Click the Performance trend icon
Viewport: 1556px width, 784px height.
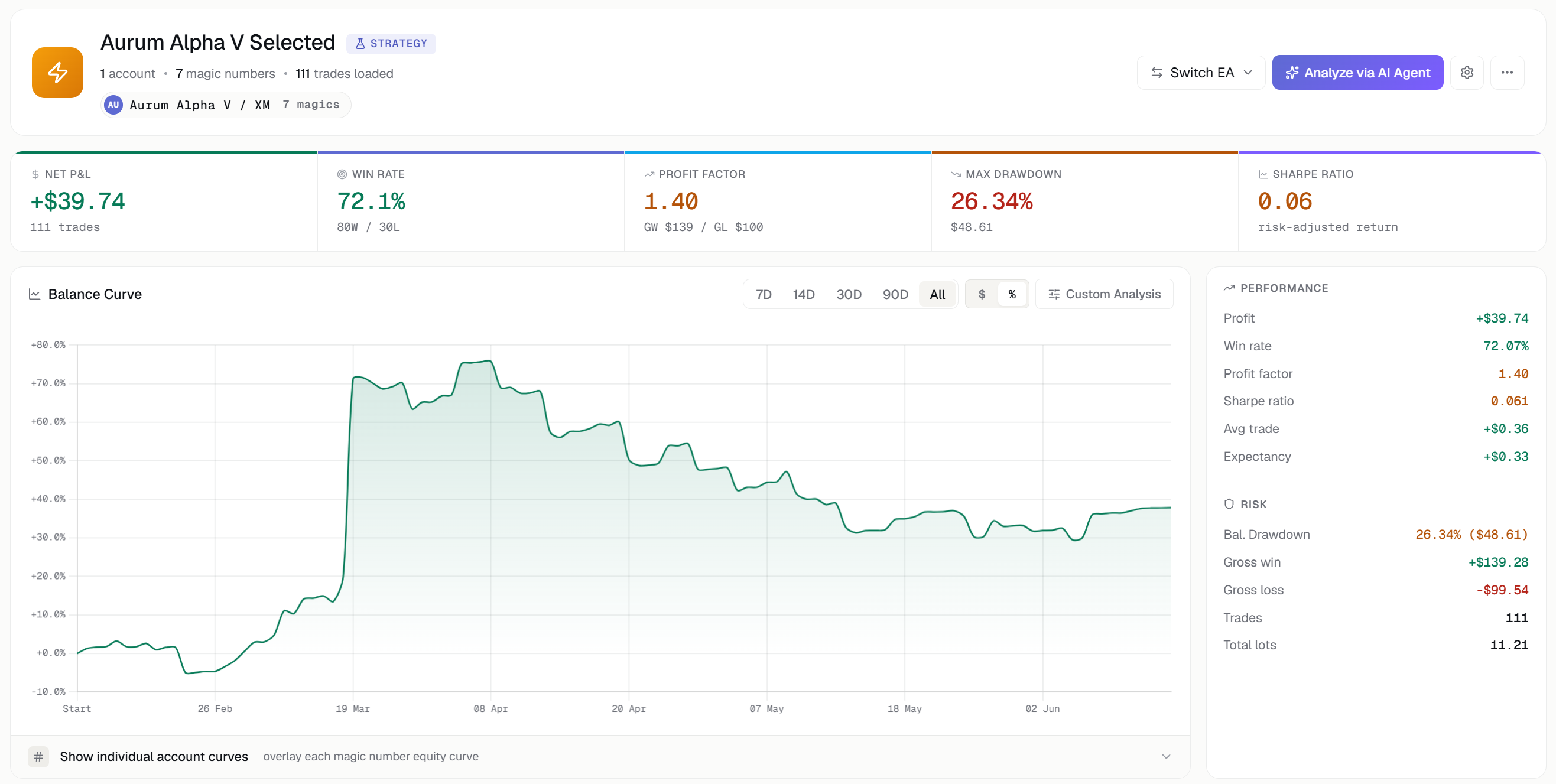[x=1229, y=288]
